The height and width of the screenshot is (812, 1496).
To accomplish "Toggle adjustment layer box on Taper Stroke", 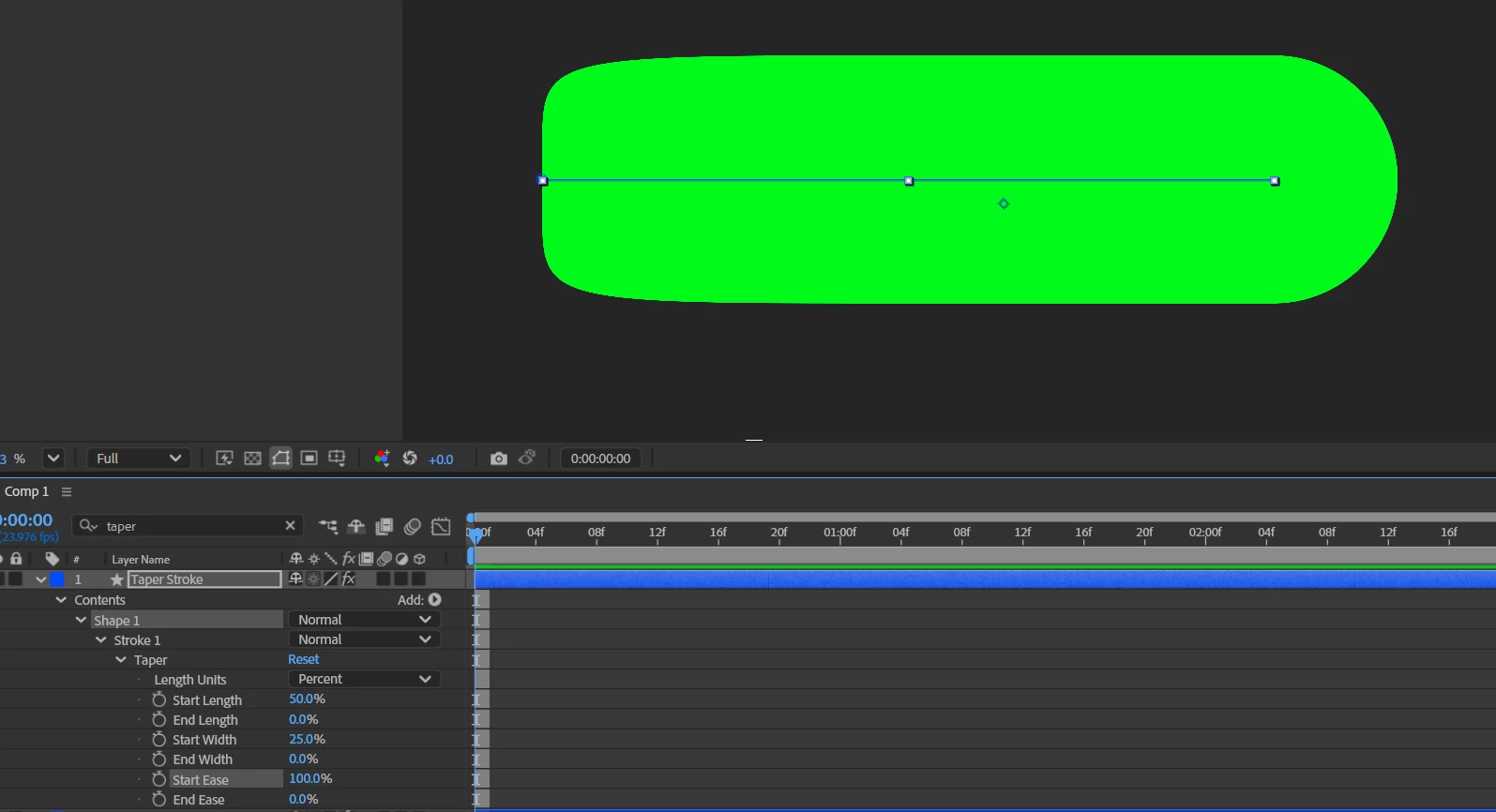I will [401, 579].
